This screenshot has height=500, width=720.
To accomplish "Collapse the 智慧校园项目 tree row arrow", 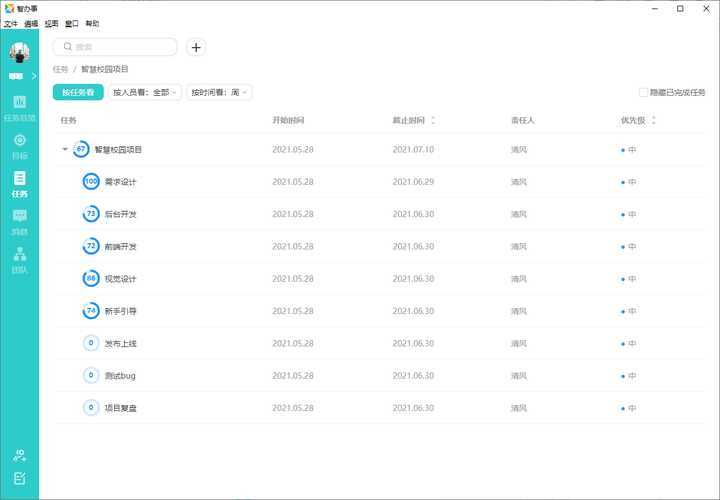I will pyautogui.click(x=65, y=150).
